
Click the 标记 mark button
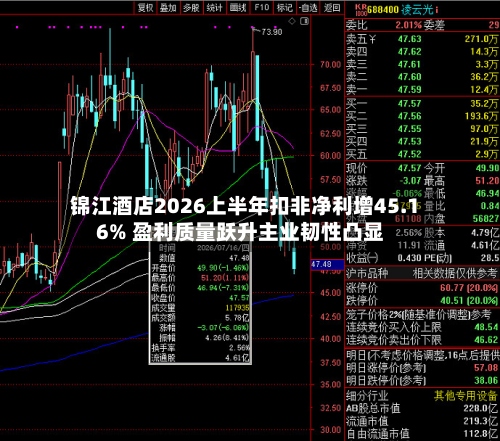click(x=285, y=8)
